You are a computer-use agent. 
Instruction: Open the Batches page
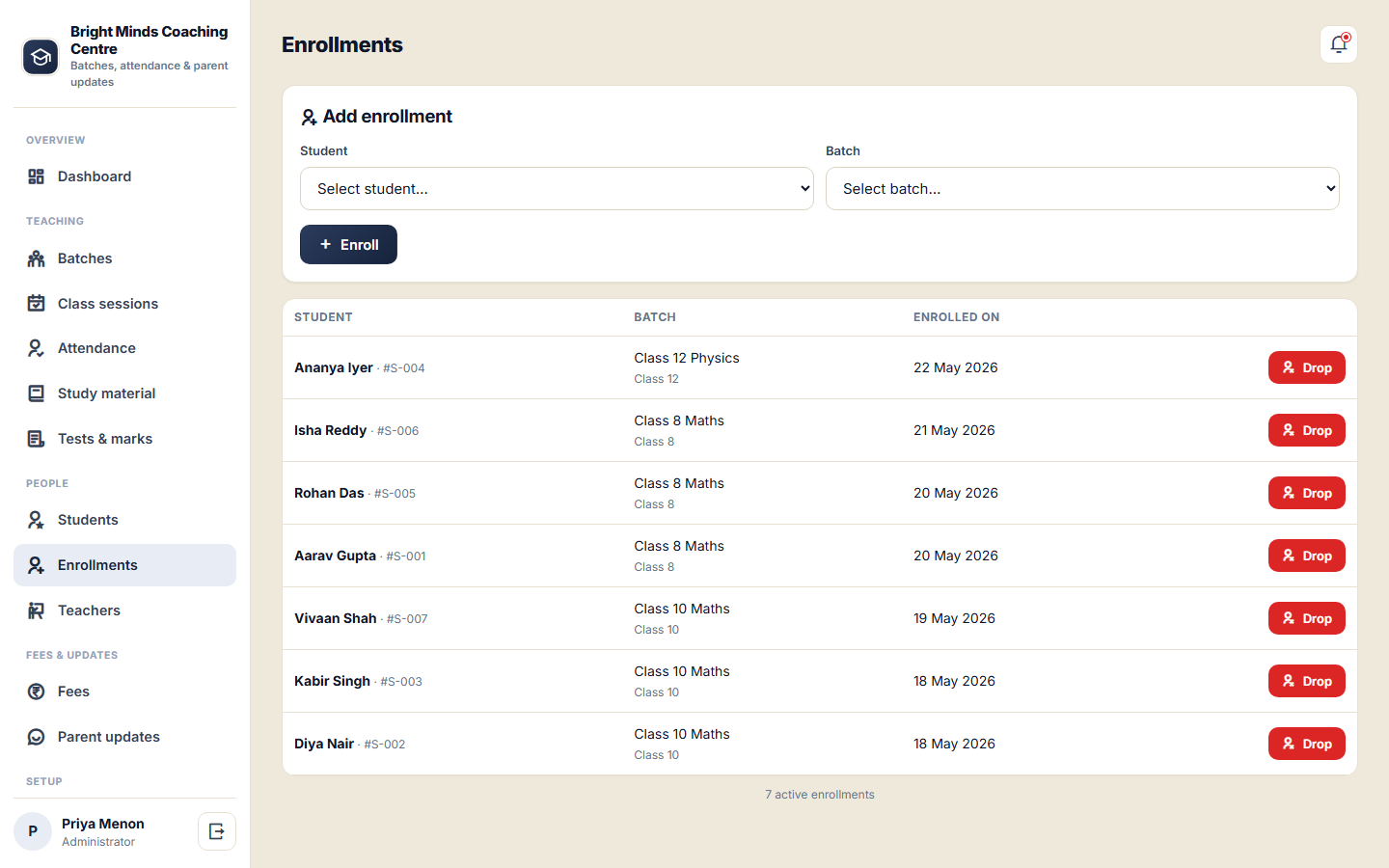pyautogui.click(x=124, y=258)
